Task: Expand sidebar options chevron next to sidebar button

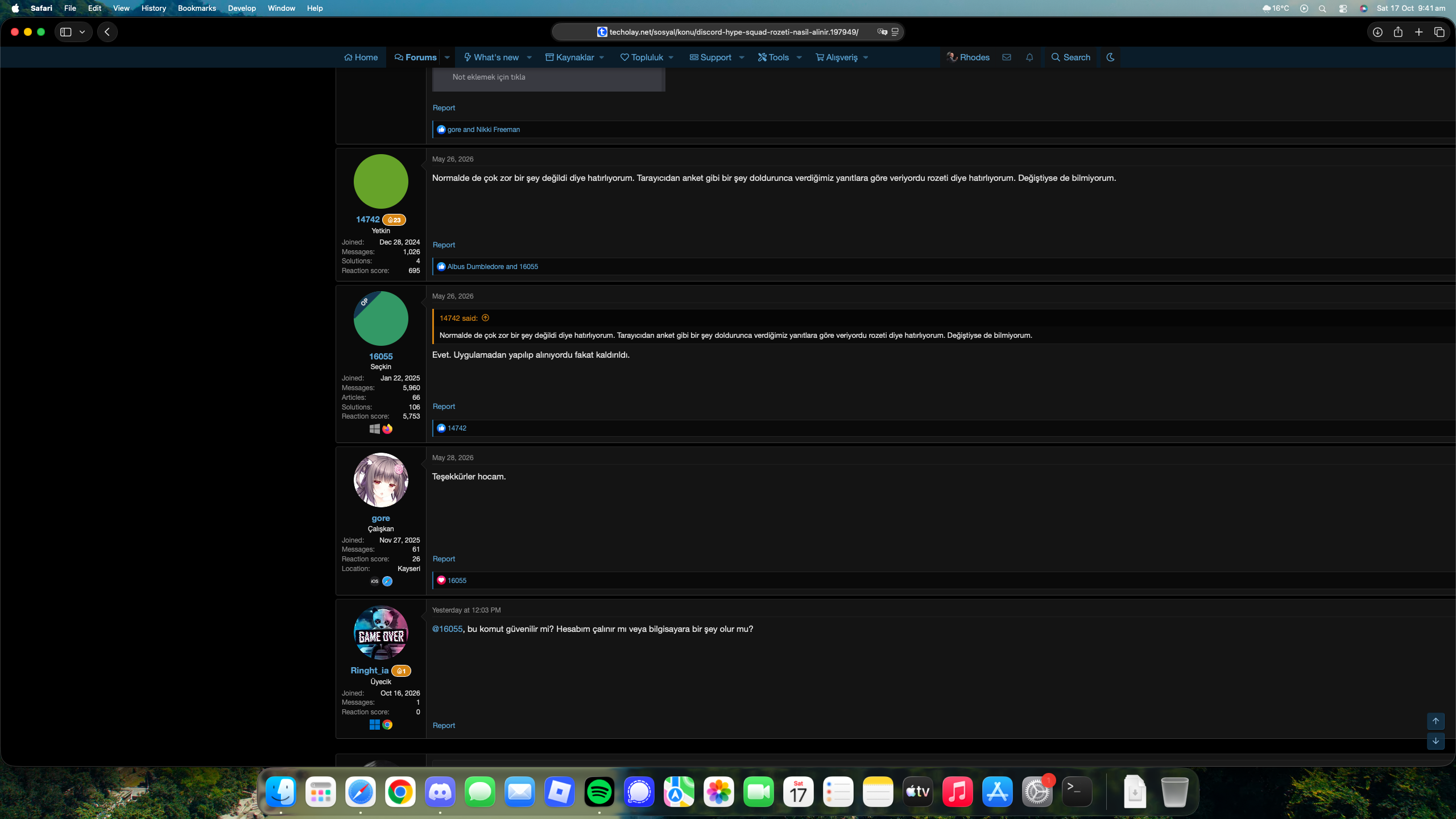Action: 82,32
